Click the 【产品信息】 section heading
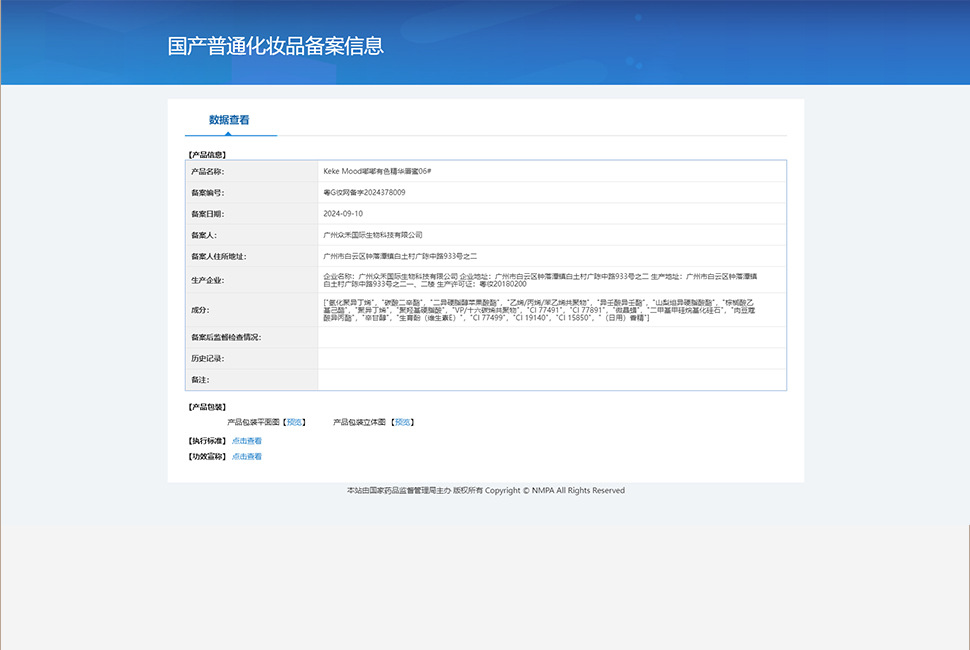970x650 pixels. click(x=207, y=155)
